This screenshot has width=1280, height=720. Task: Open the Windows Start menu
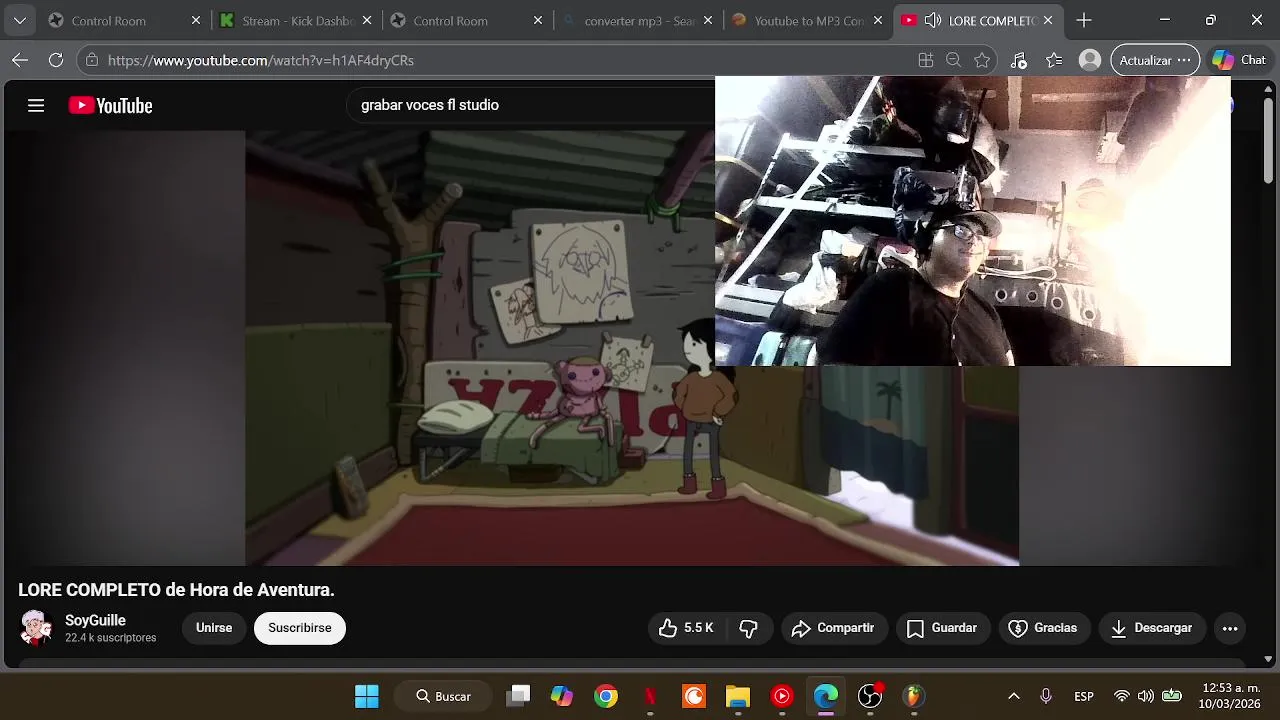pos(367,696)
